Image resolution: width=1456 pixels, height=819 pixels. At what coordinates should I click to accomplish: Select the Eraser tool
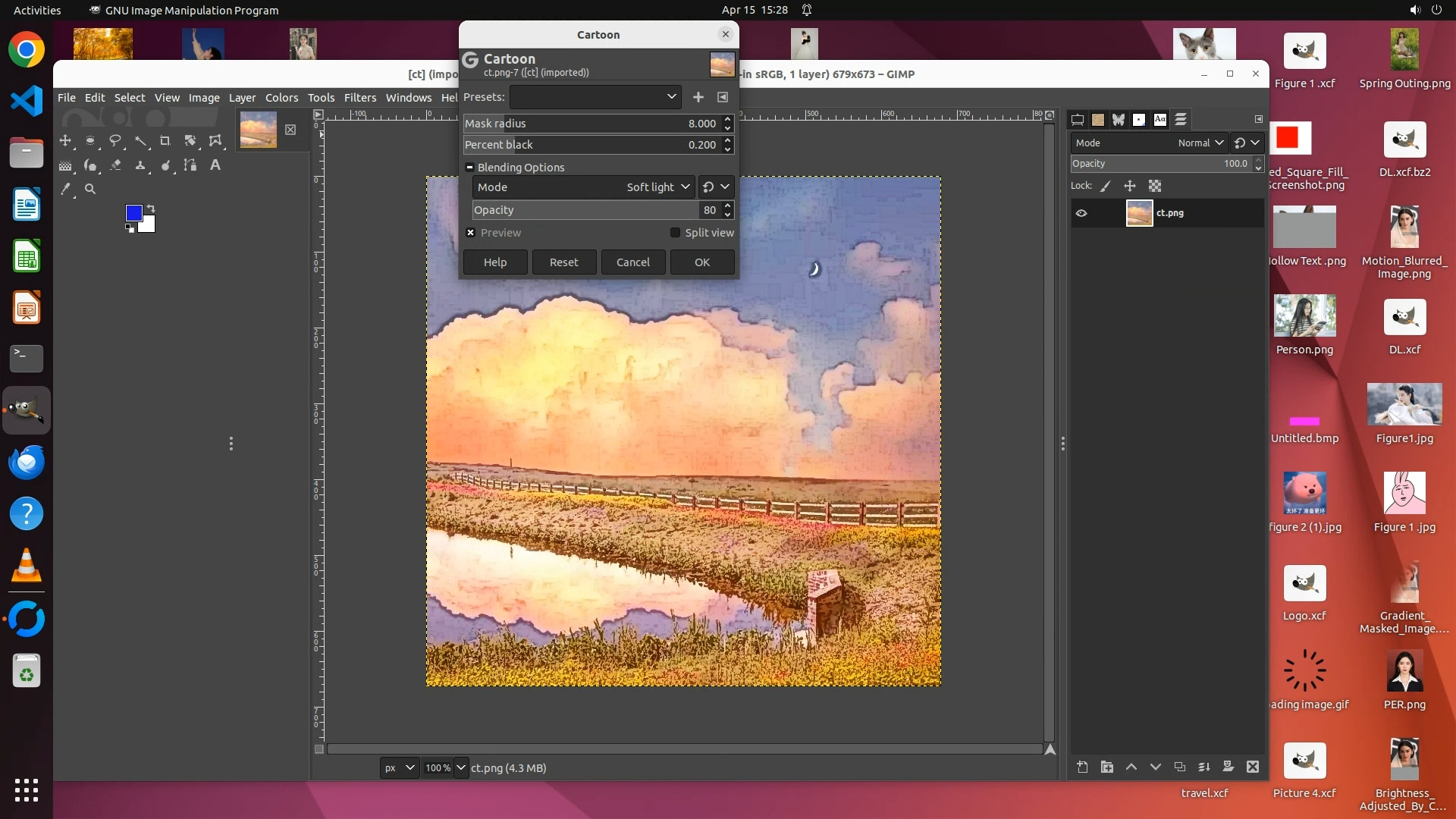pos(115,165)
